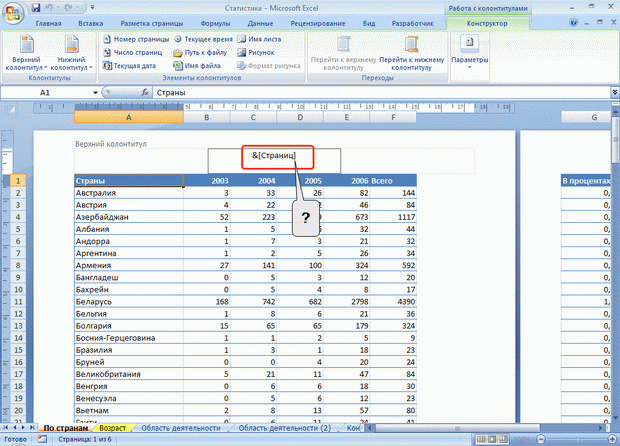Insert Номер страницы header element
The image size is (620, 446).
[136, 39]
